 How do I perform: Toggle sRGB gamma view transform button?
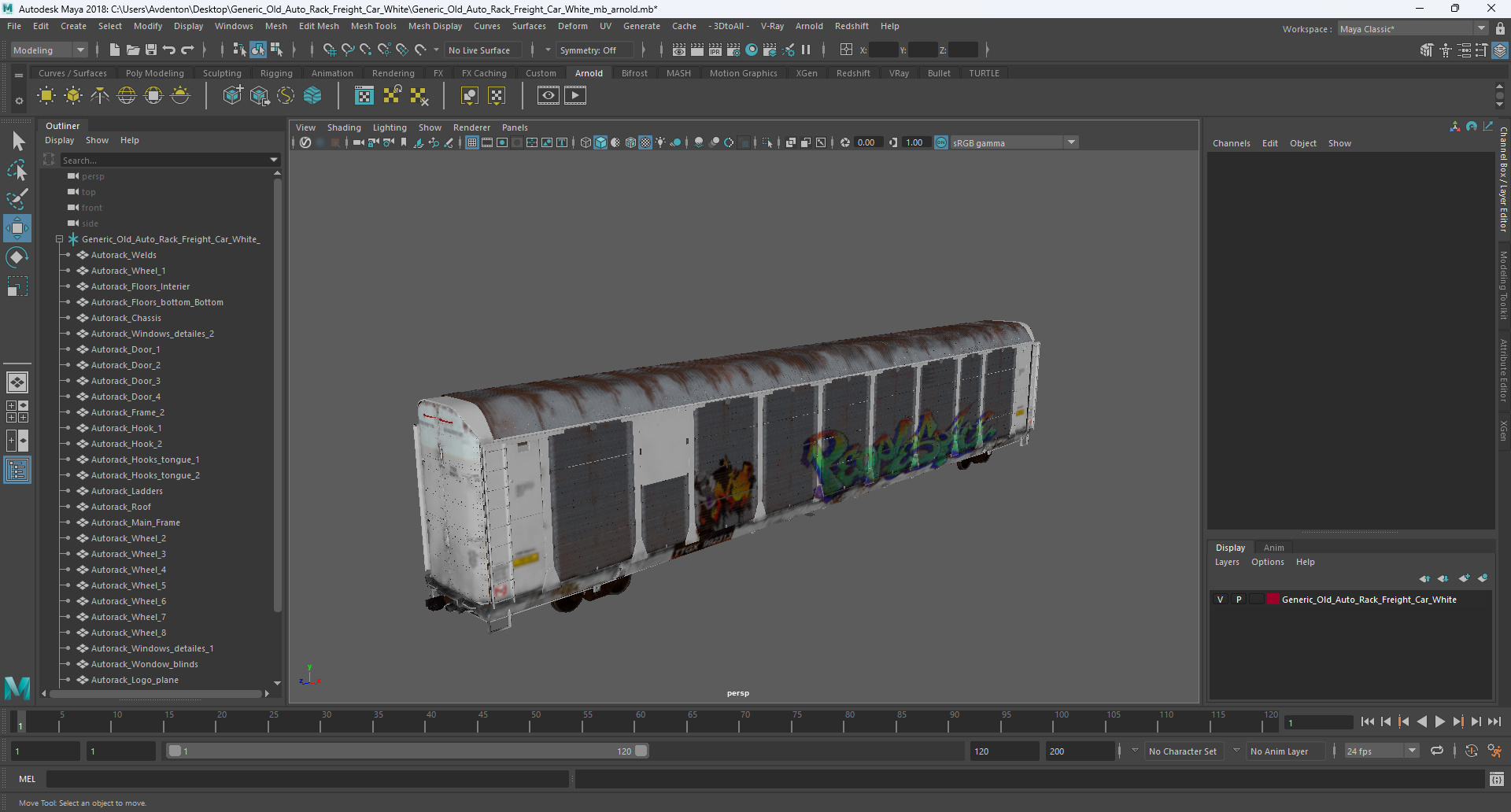point(941,142)
